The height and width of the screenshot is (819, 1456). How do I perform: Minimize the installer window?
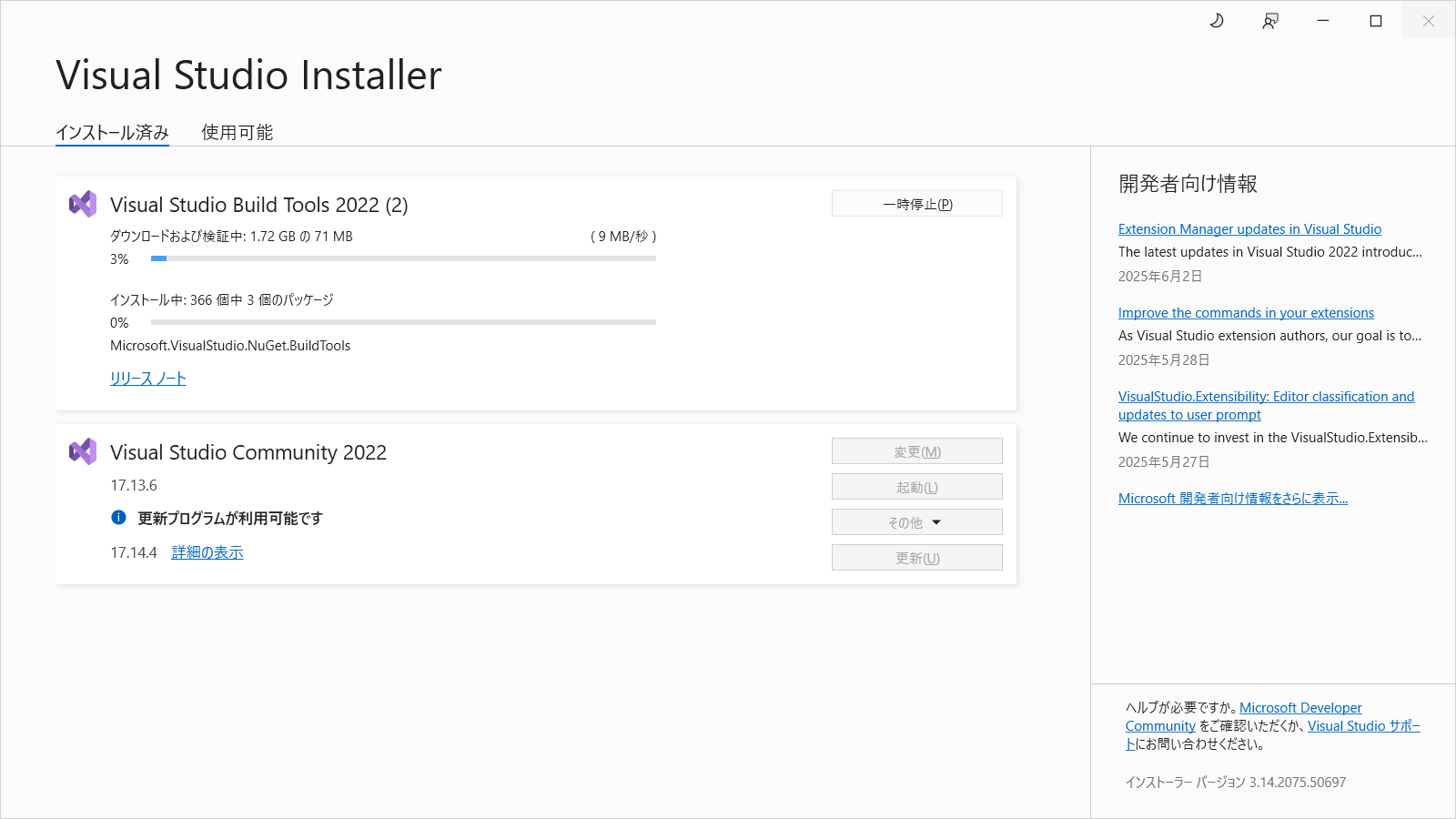[1323, 21]
